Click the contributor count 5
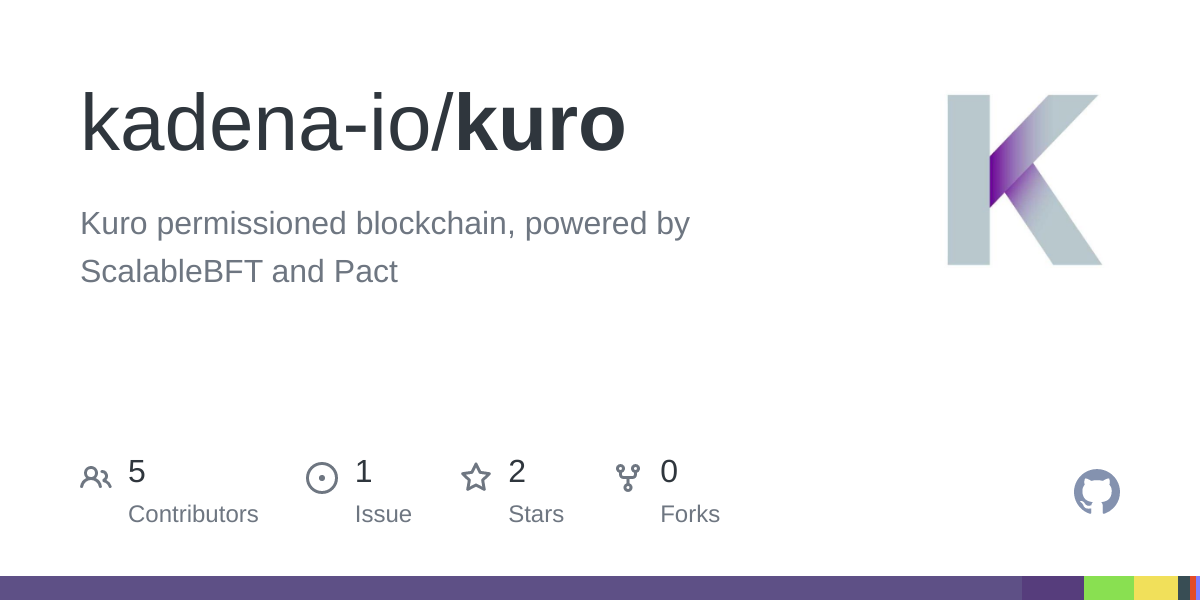1200x600 pixels. [x=137, y=472]
